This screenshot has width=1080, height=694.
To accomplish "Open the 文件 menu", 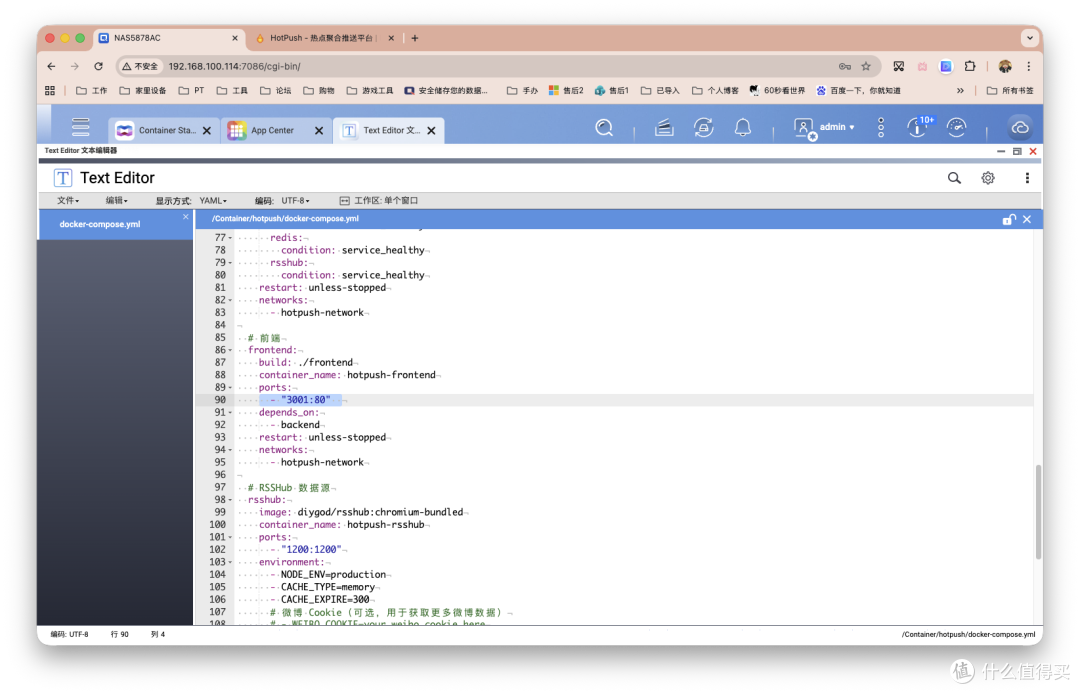I will coord(68,201).
